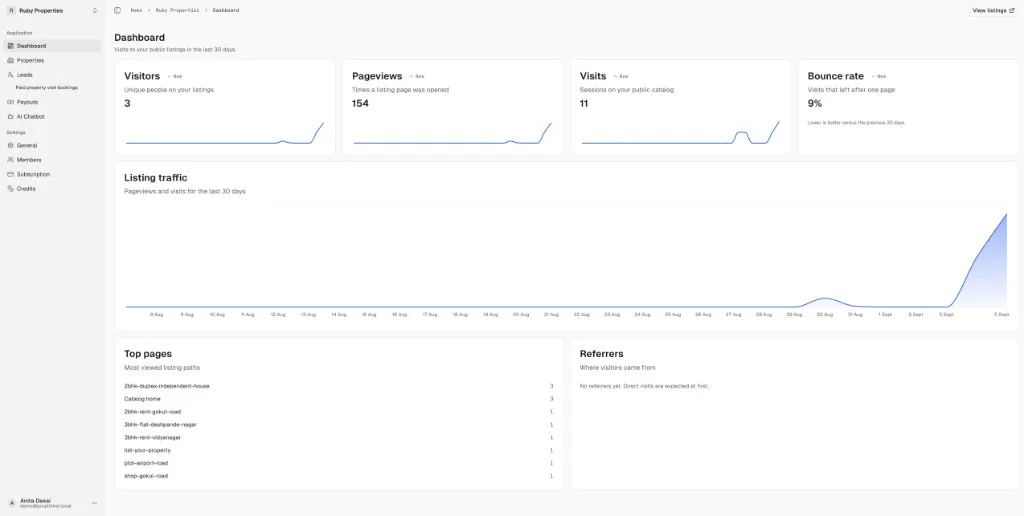Select the shop-gokul-road row
The image size is (1024, 516).
(338, 476)
